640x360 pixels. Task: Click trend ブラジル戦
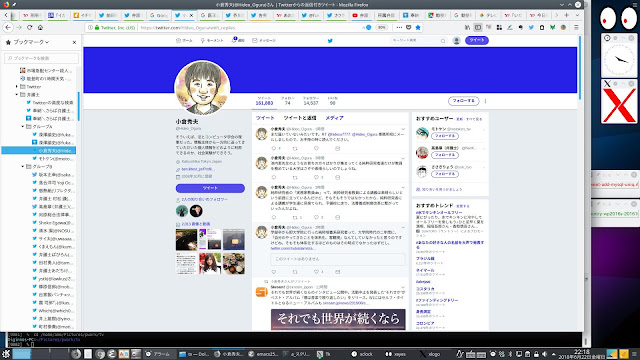(x=425, y=258)
